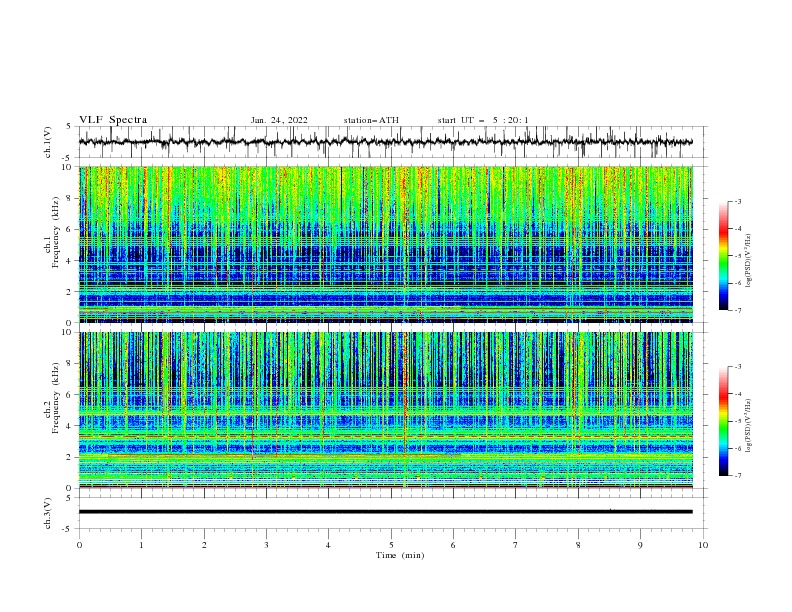Click the 'VLF Spectra' title text
792x612 pixels.
(x=113, y=120)
